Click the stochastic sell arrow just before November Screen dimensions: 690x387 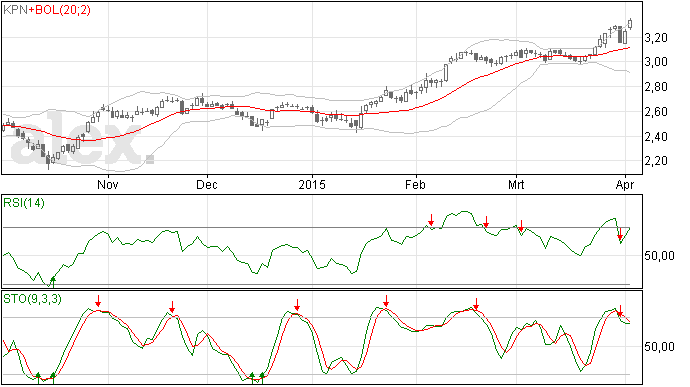(99, 301)
